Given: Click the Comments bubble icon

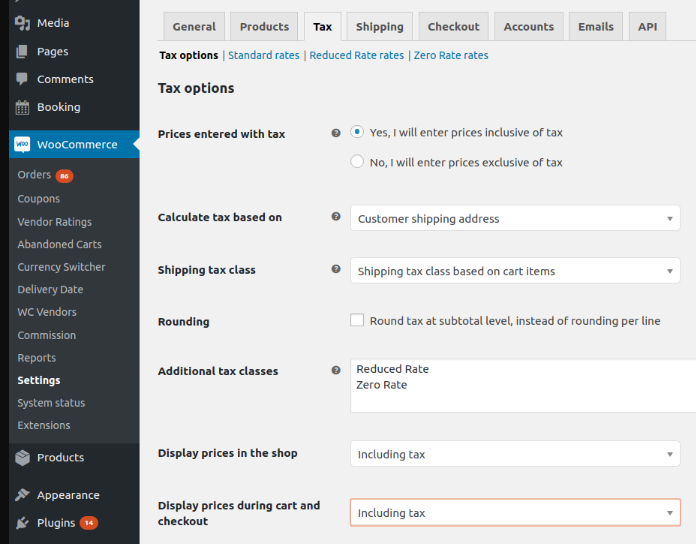Looking at the screenshot, I should pos(22,79).
